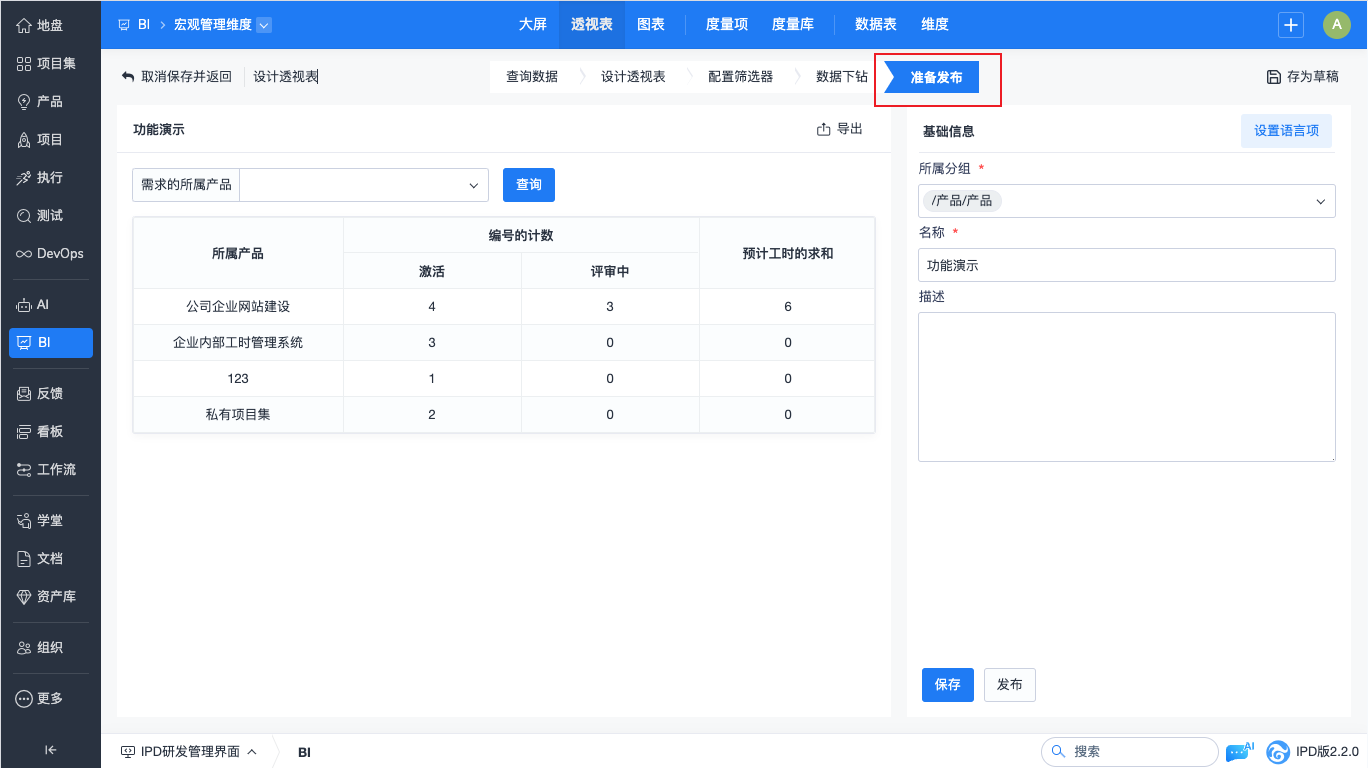Click into the 描述 description text area
1368x768 pixels.
pyautogui.click(x=1126, y=387)
